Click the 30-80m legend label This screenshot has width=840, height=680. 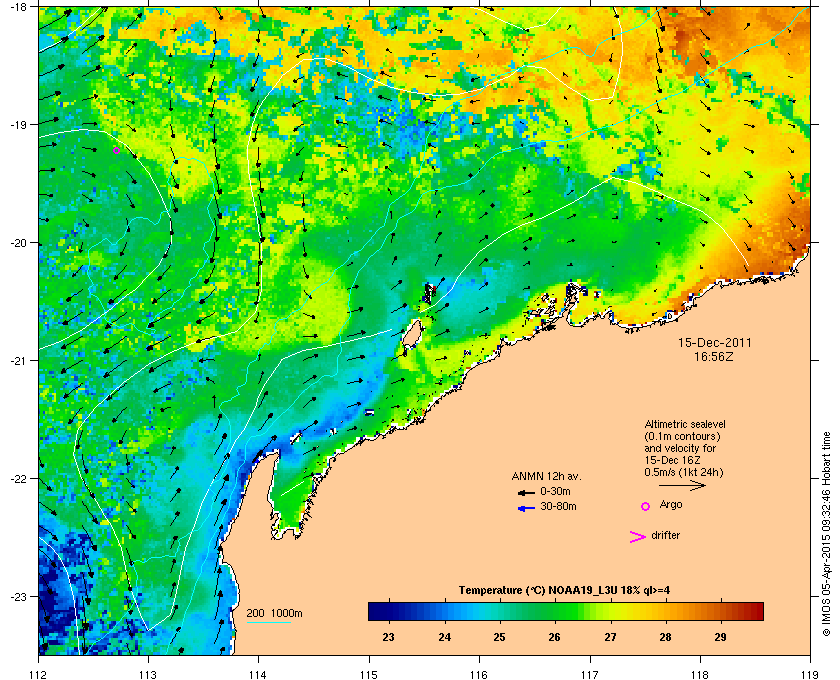click(x=558, y=506)
